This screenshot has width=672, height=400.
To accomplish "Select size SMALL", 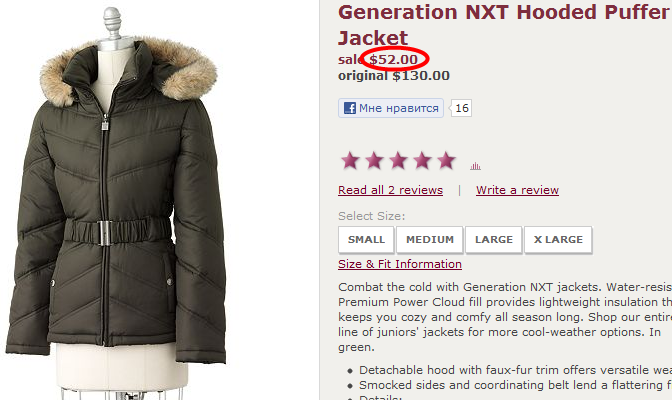I will click(366, 240).
